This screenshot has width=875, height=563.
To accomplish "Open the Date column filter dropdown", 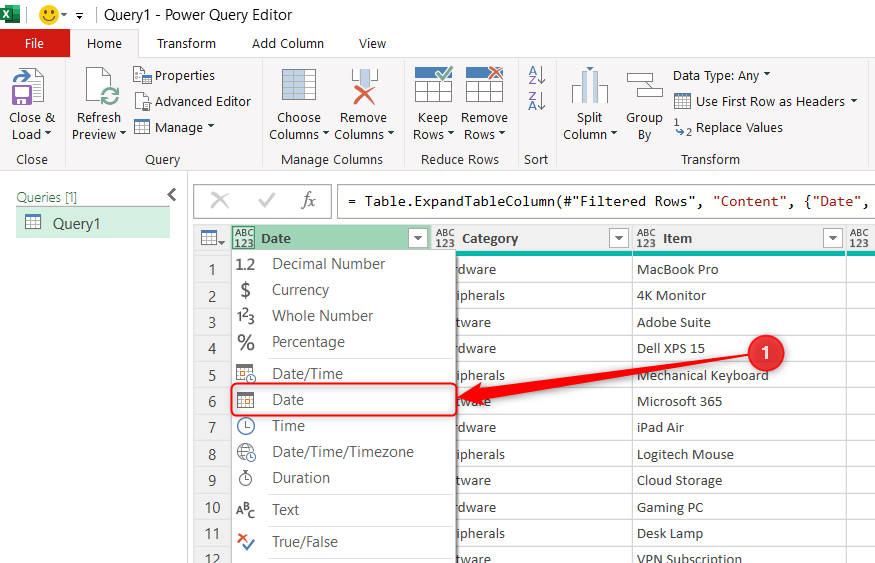I will coord(418,238).
